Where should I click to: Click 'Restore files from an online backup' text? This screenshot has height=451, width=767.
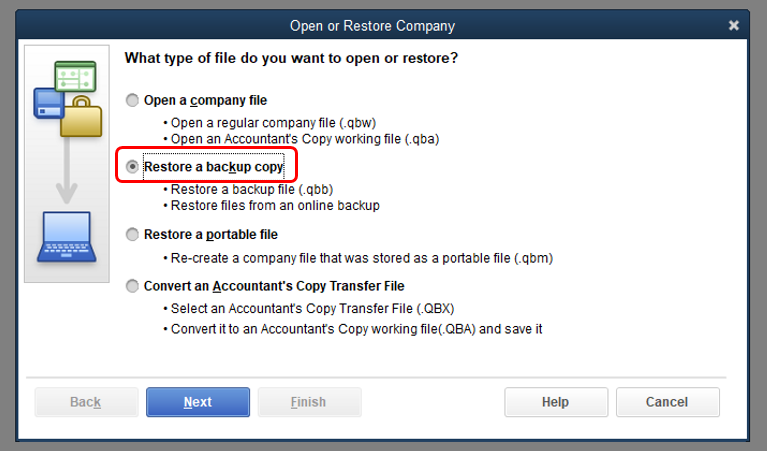(275, 206)
